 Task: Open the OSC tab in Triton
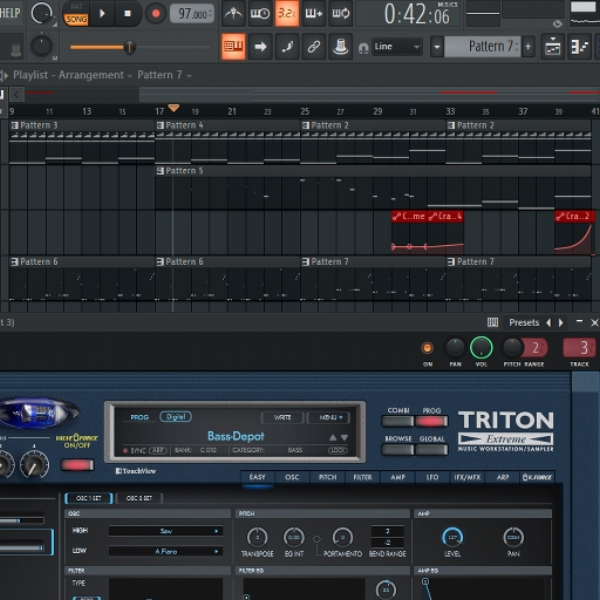292,477
